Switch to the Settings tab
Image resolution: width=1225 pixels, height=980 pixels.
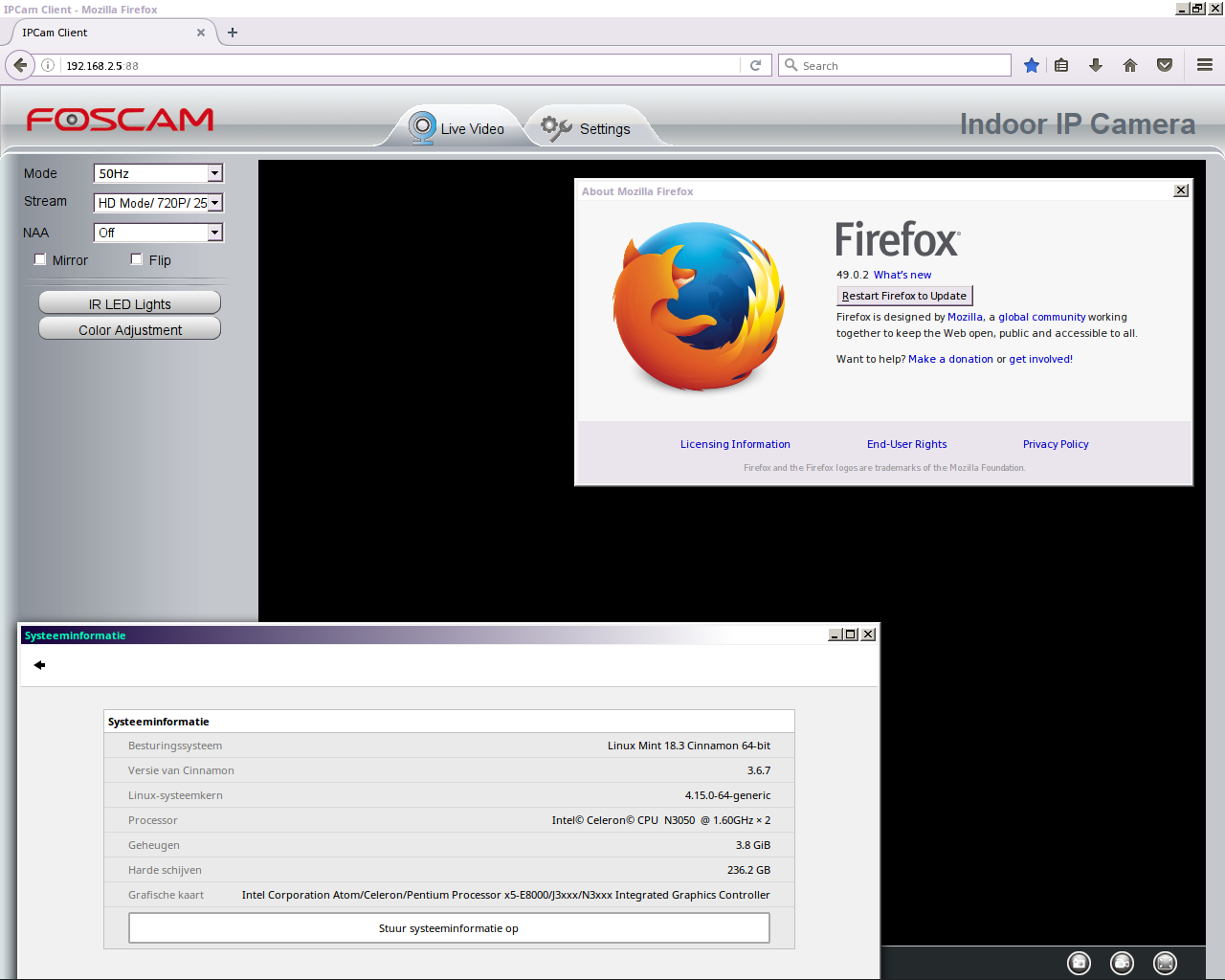coord(587,128)
